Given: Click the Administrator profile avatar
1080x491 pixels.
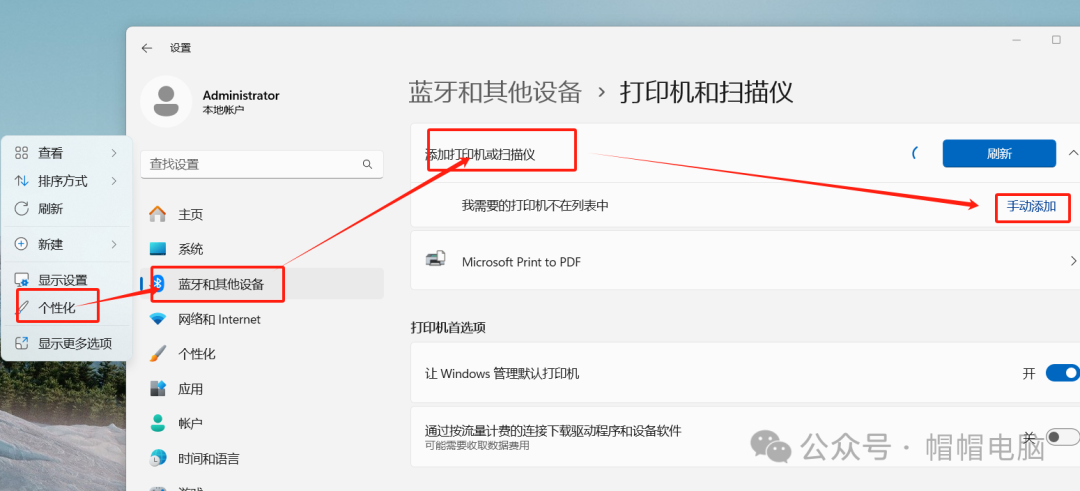Looking at the screenshot, I should tap(165, 101).
